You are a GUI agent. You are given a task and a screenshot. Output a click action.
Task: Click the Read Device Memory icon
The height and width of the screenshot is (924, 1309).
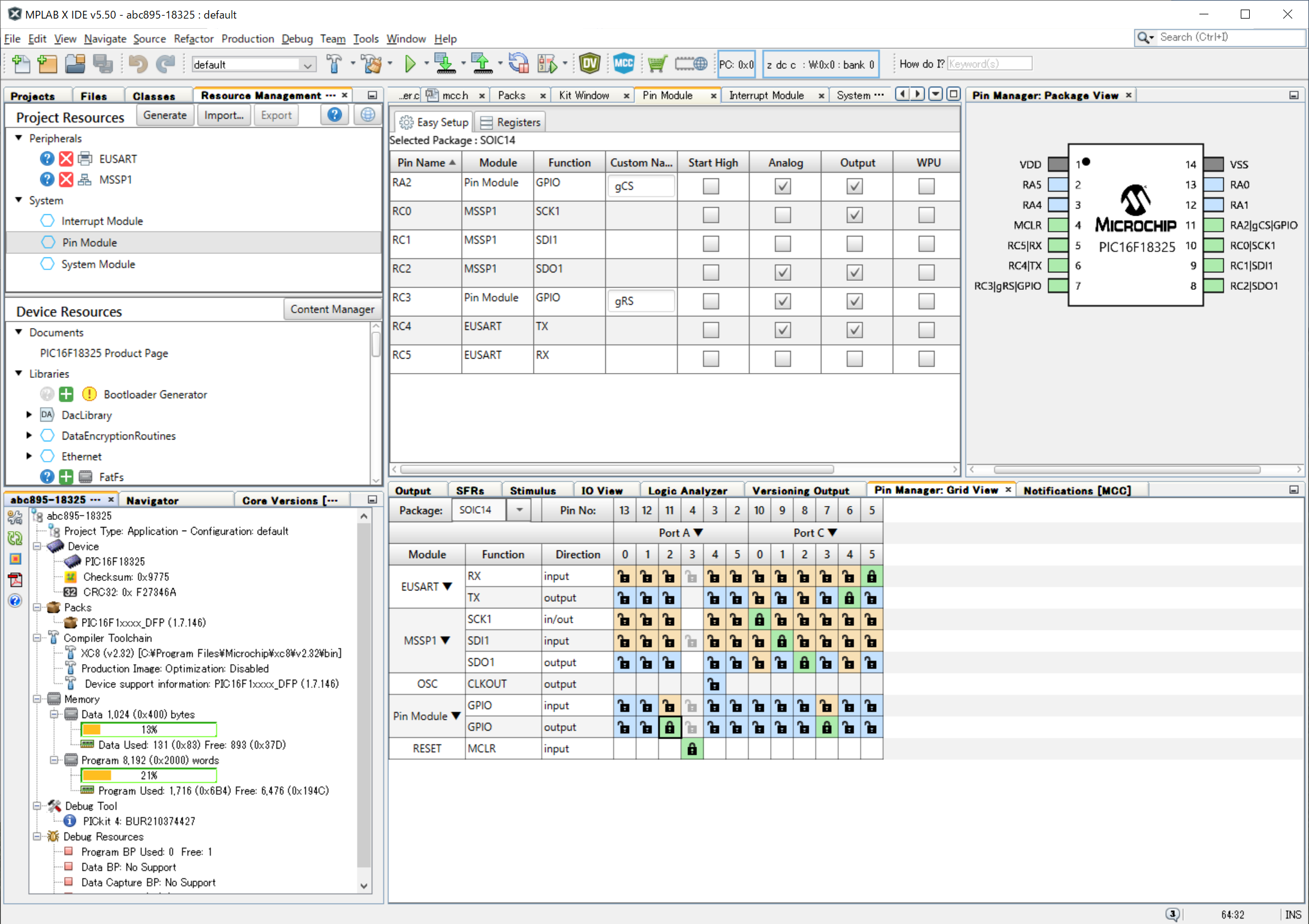point(481,63)
